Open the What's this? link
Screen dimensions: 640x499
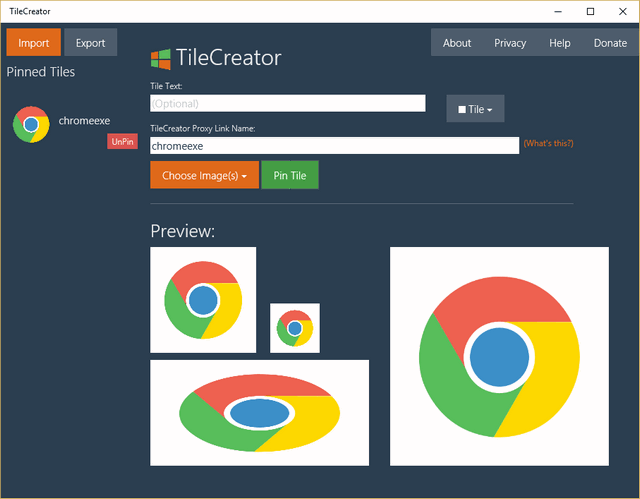click(548, 143)
